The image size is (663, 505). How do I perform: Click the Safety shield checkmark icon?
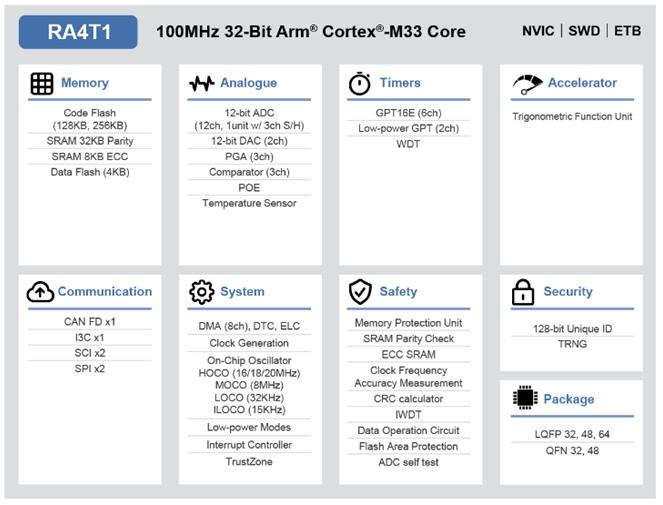(360, 292)
